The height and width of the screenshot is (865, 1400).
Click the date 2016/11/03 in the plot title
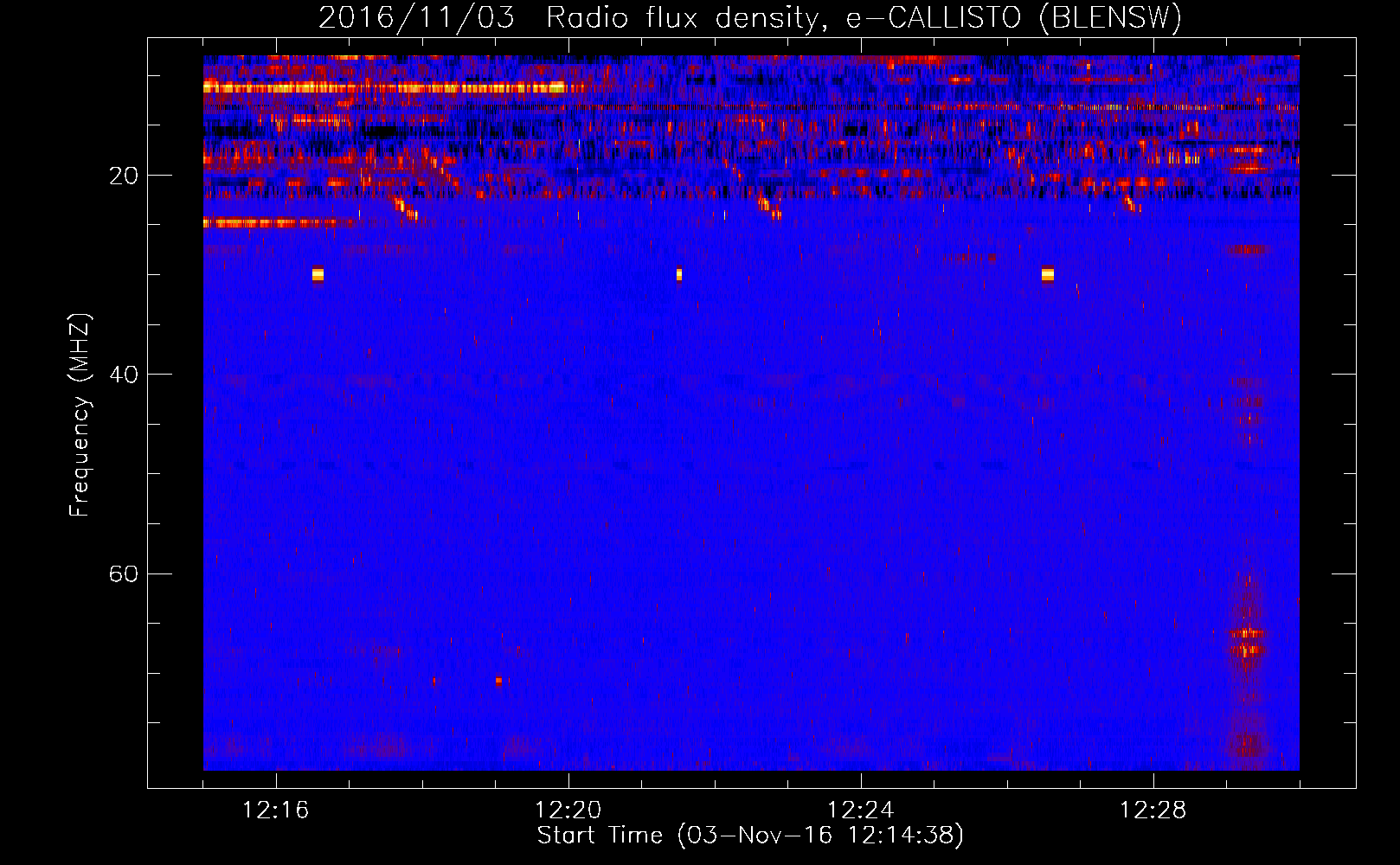[416, 17]
